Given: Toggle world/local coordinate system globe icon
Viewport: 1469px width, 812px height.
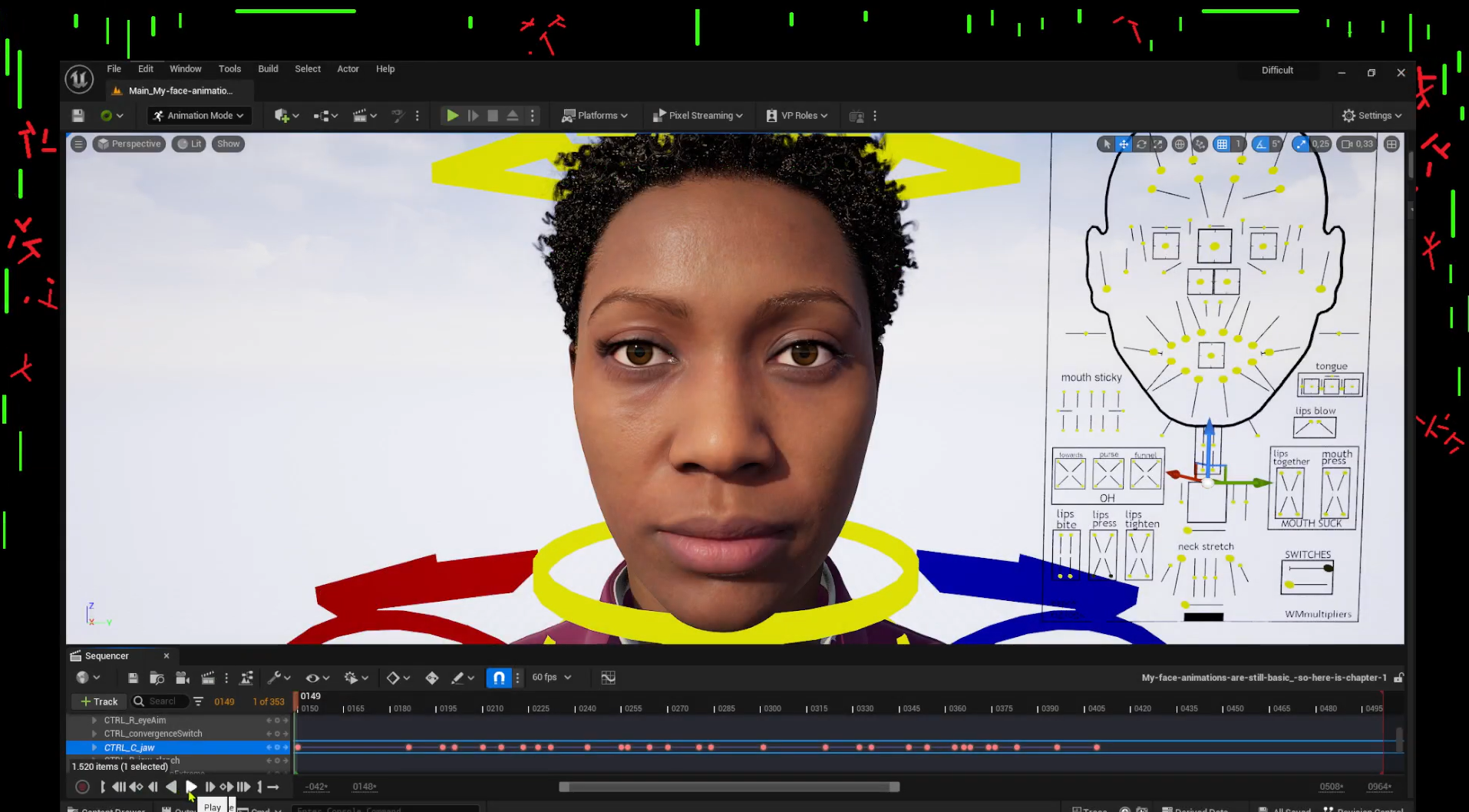Looking at the screenshot, I should [1180, 144].
